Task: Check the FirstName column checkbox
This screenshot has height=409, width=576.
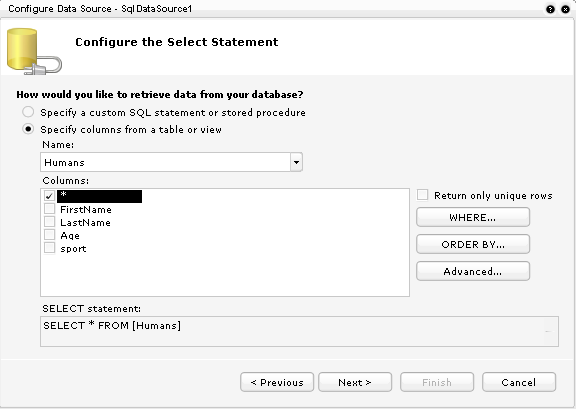Action: coord(49,209)
